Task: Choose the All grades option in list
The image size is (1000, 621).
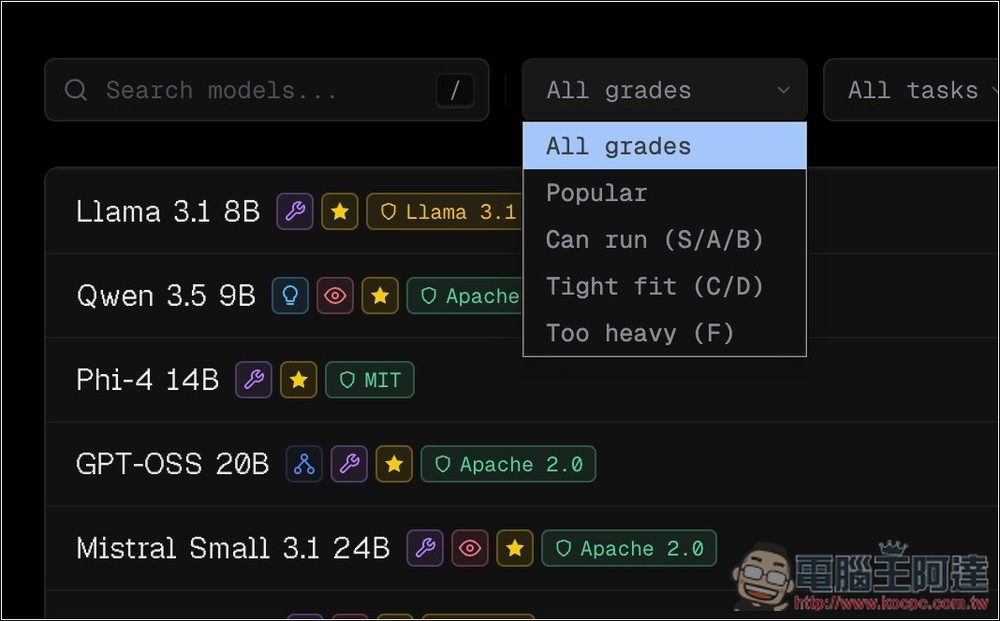Action: point(664,146)
